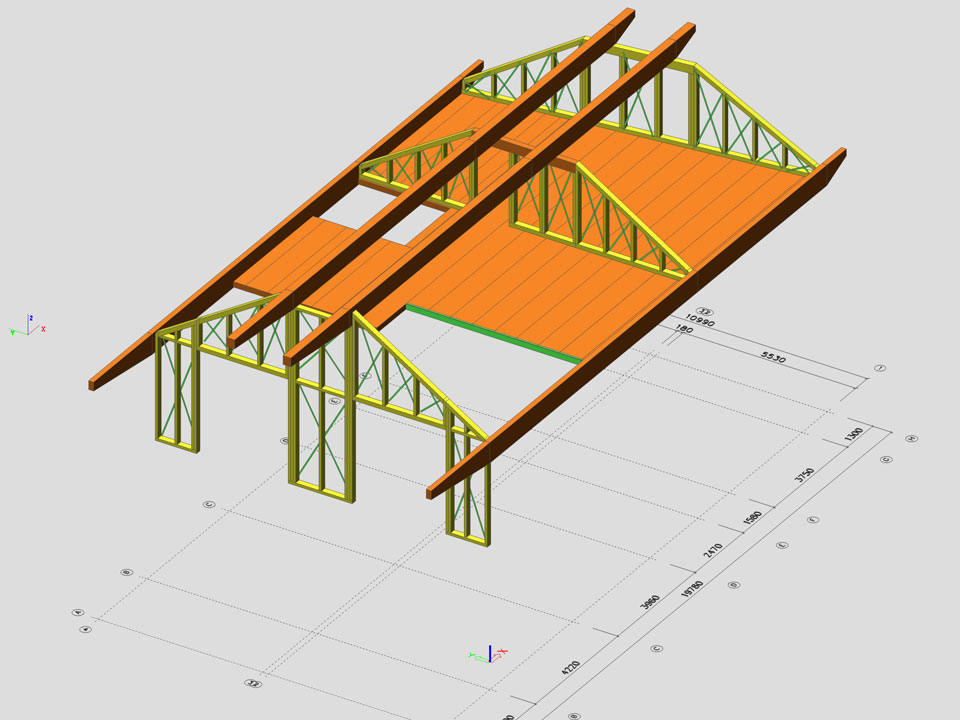
Task: Click the 3960 dimension value
Action: [x=649, y=602]
